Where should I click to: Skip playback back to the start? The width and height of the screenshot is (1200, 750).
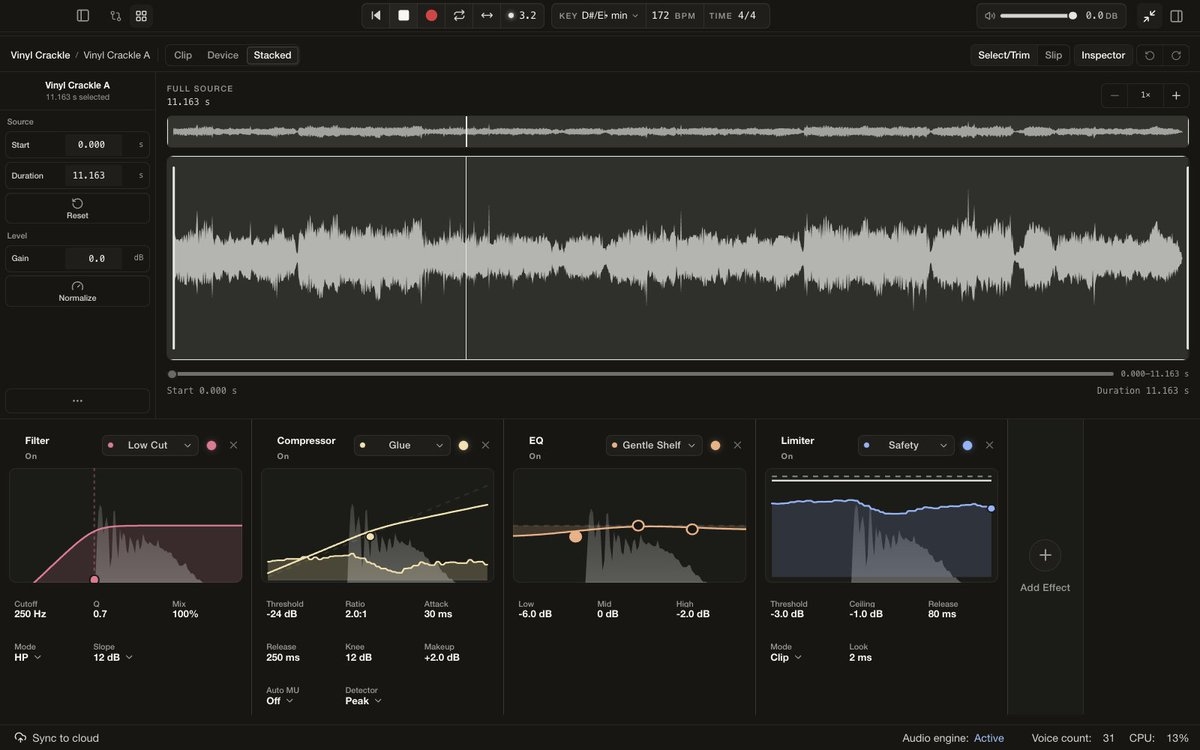coord(376,15)
